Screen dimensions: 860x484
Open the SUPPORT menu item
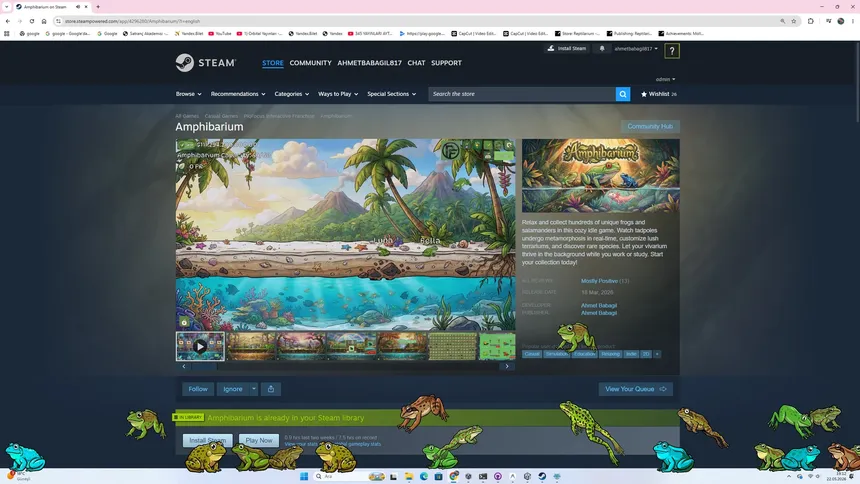pyautogui.click(x=446, y=63)
